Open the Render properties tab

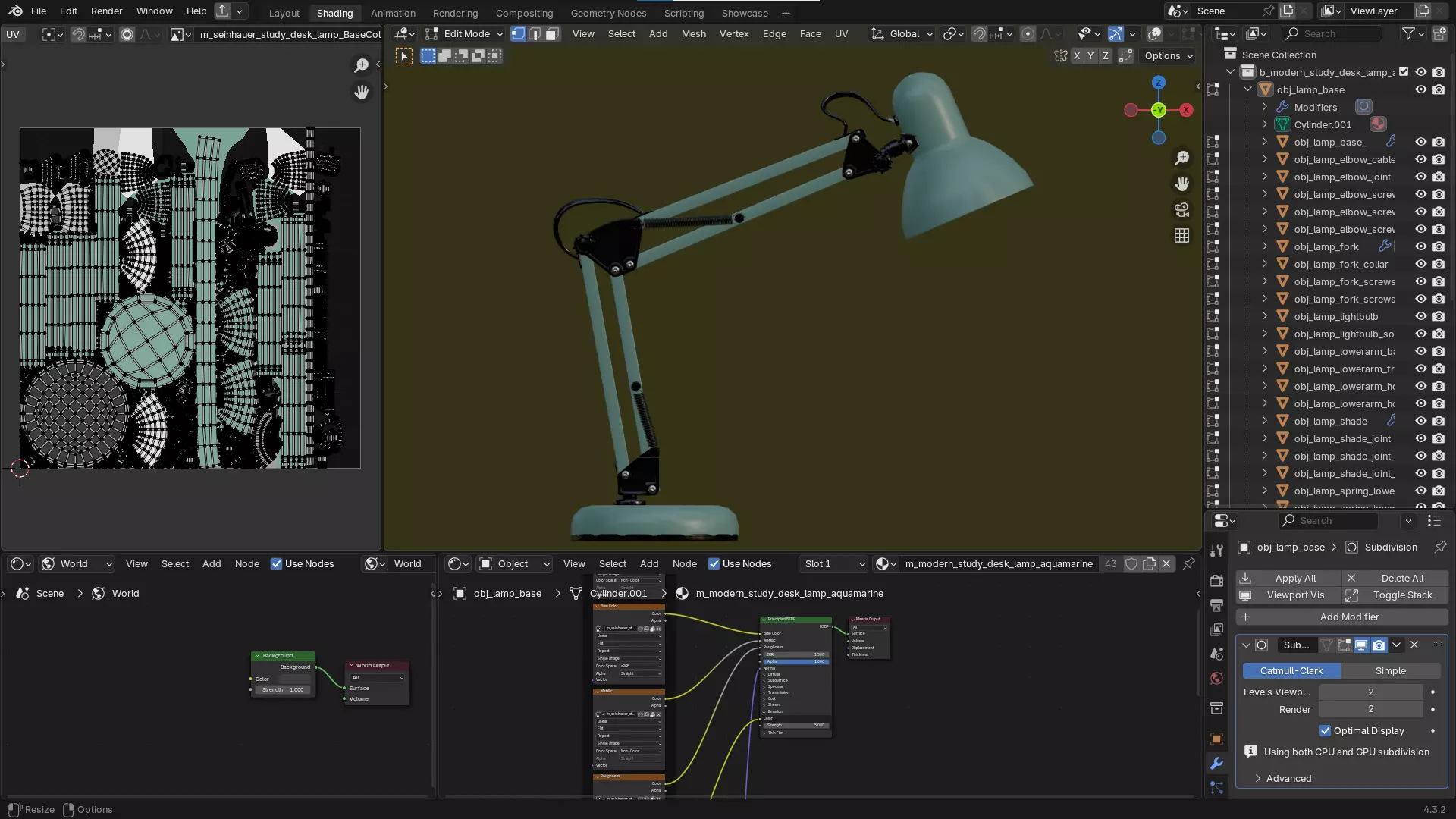1216,581
